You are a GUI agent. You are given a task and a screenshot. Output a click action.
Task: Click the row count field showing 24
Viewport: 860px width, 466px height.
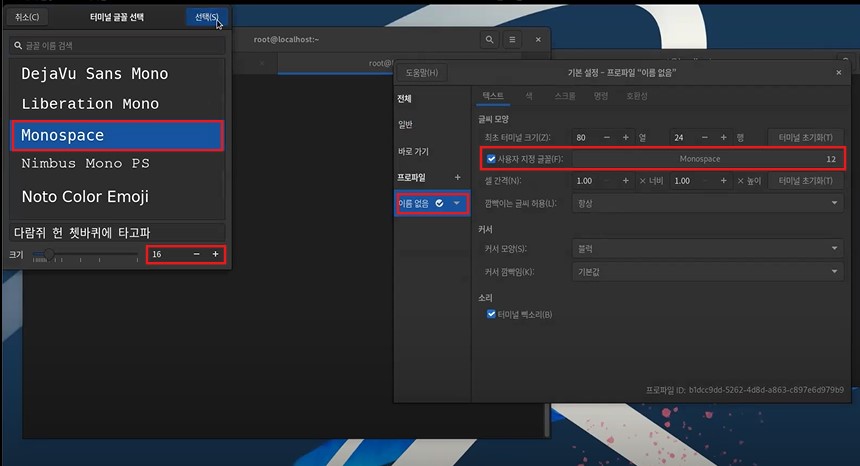coord(683,138)
